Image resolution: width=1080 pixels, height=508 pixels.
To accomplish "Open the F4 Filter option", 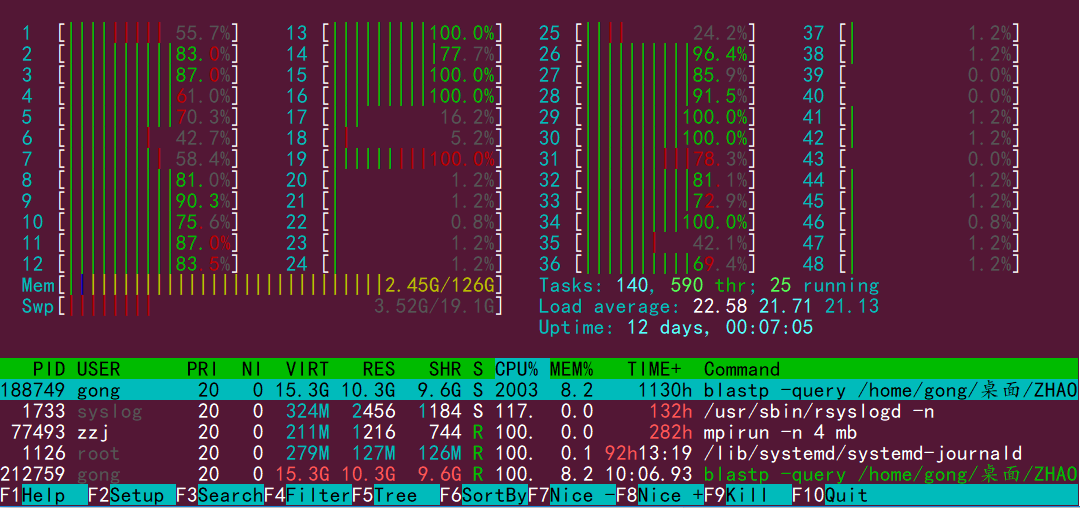I will (x=308, y=496).
